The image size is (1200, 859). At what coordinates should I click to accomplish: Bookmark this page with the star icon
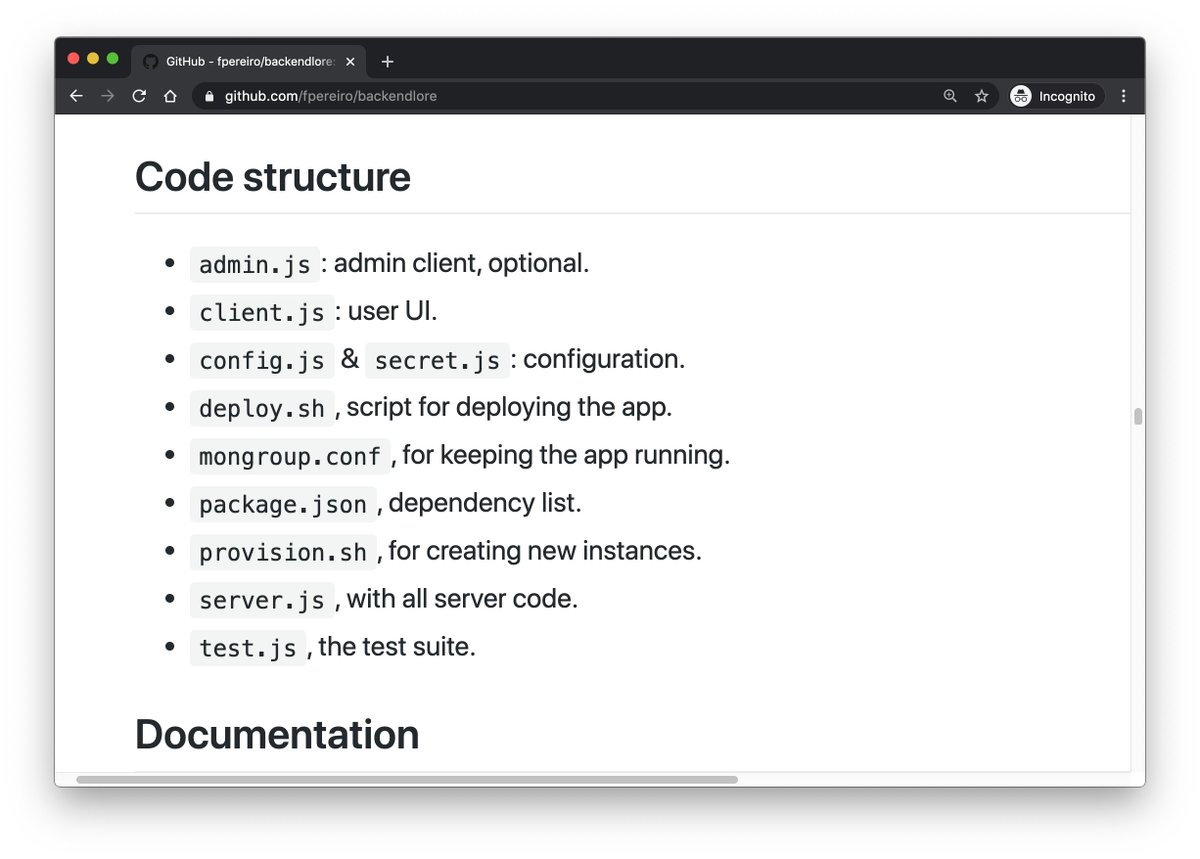pos(981,96)
